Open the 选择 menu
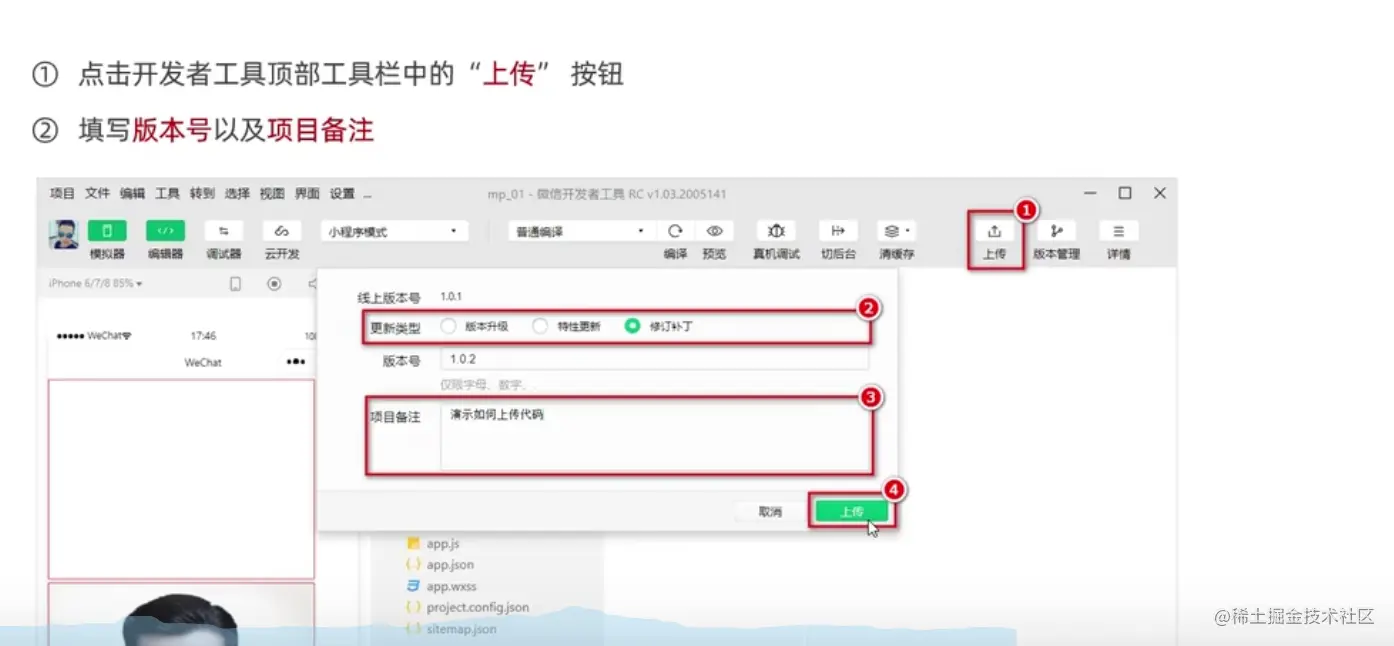Viewport: 1394px width, 646px height. pos(237,193)
